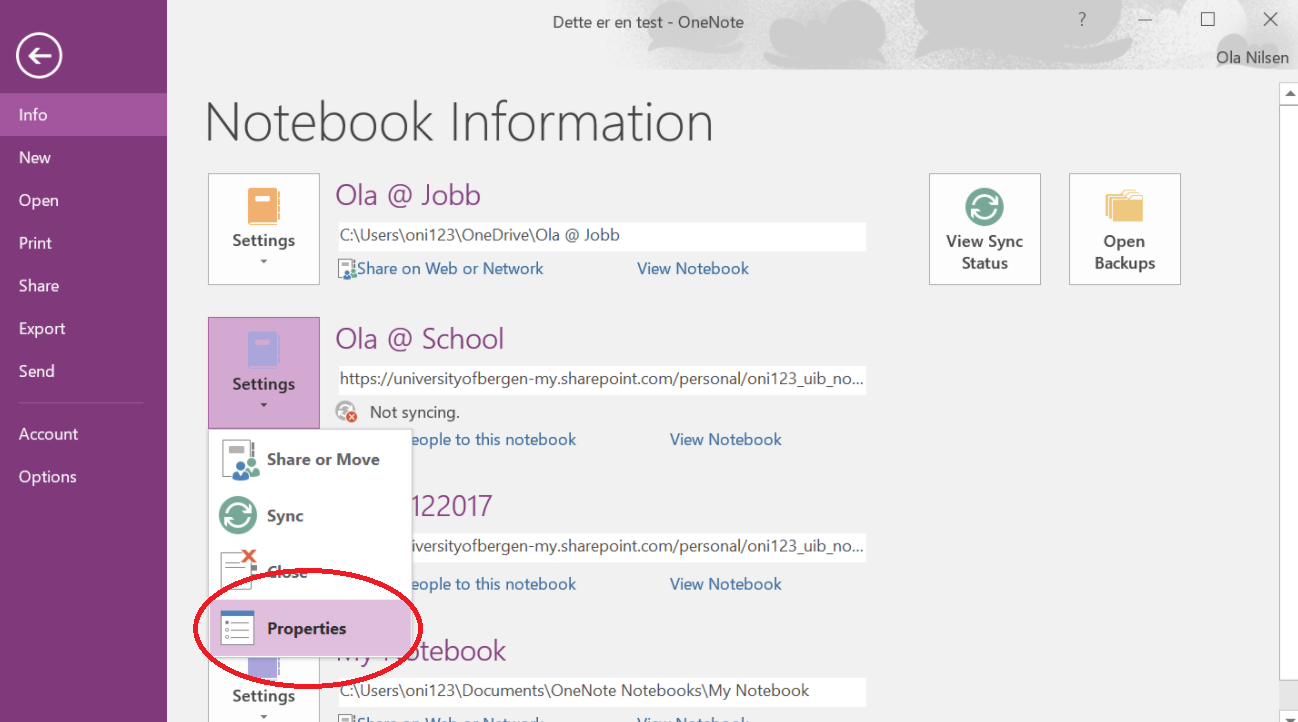Image resolution: width=1298 pixels, height=722 pixels.
Task: Expand Settings for Ola @ Jobb
Action: coord(264,229)
